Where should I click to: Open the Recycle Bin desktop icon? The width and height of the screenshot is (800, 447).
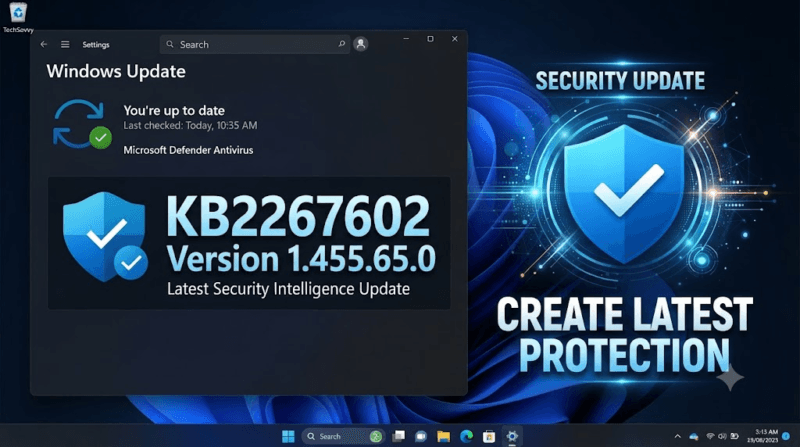pyautogui.click(x=18, y=17)
